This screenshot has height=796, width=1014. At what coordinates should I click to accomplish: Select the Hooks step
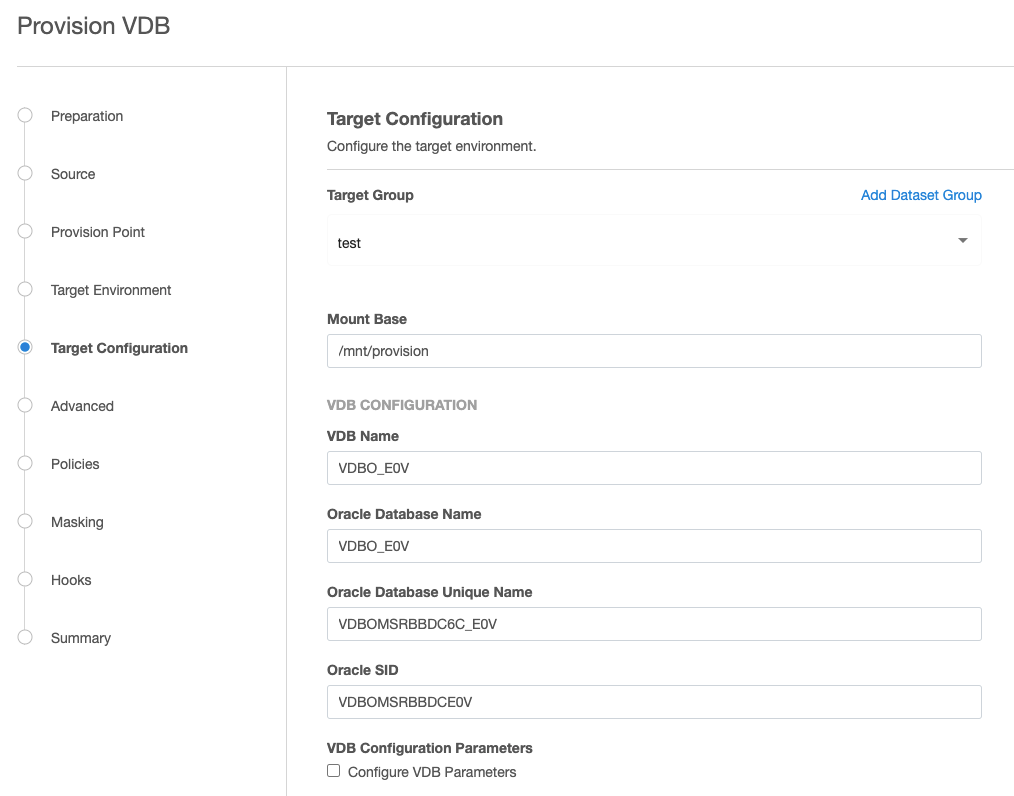[71, 580]
